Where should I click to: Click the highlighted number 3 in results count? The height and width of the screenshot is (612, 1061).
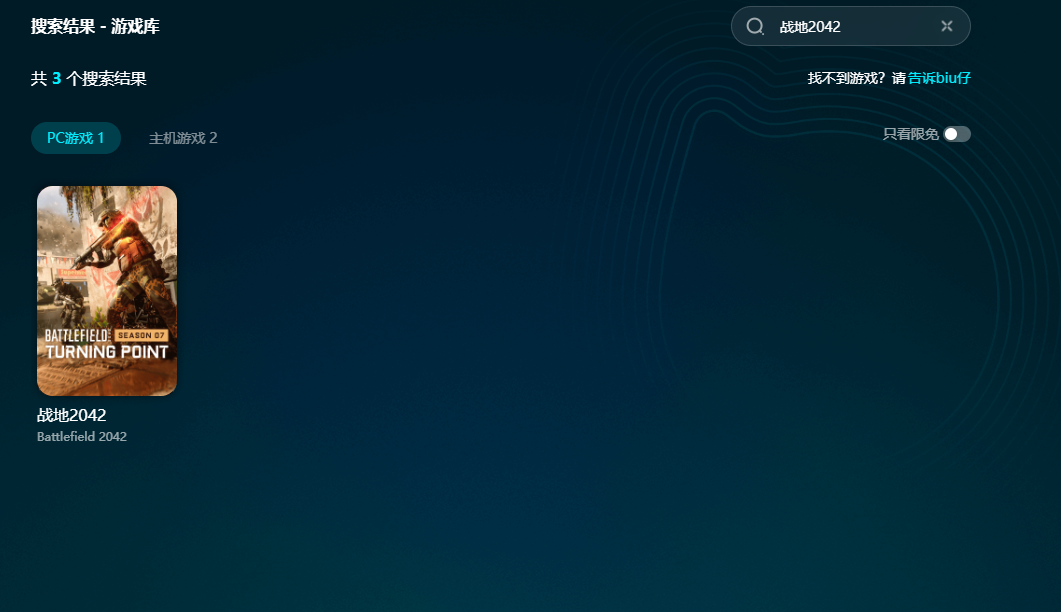tap(57, 78)
